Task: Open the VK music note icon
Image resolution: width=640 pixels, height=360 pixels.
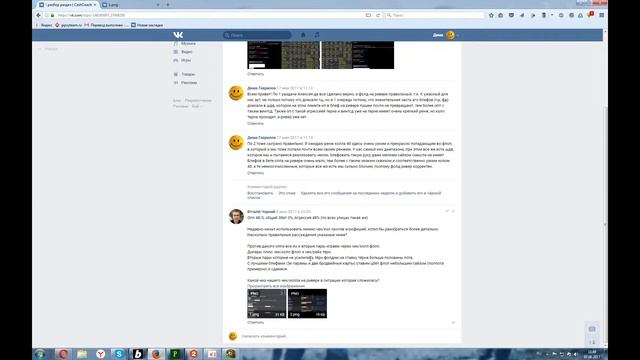Action: click(317, 35)
